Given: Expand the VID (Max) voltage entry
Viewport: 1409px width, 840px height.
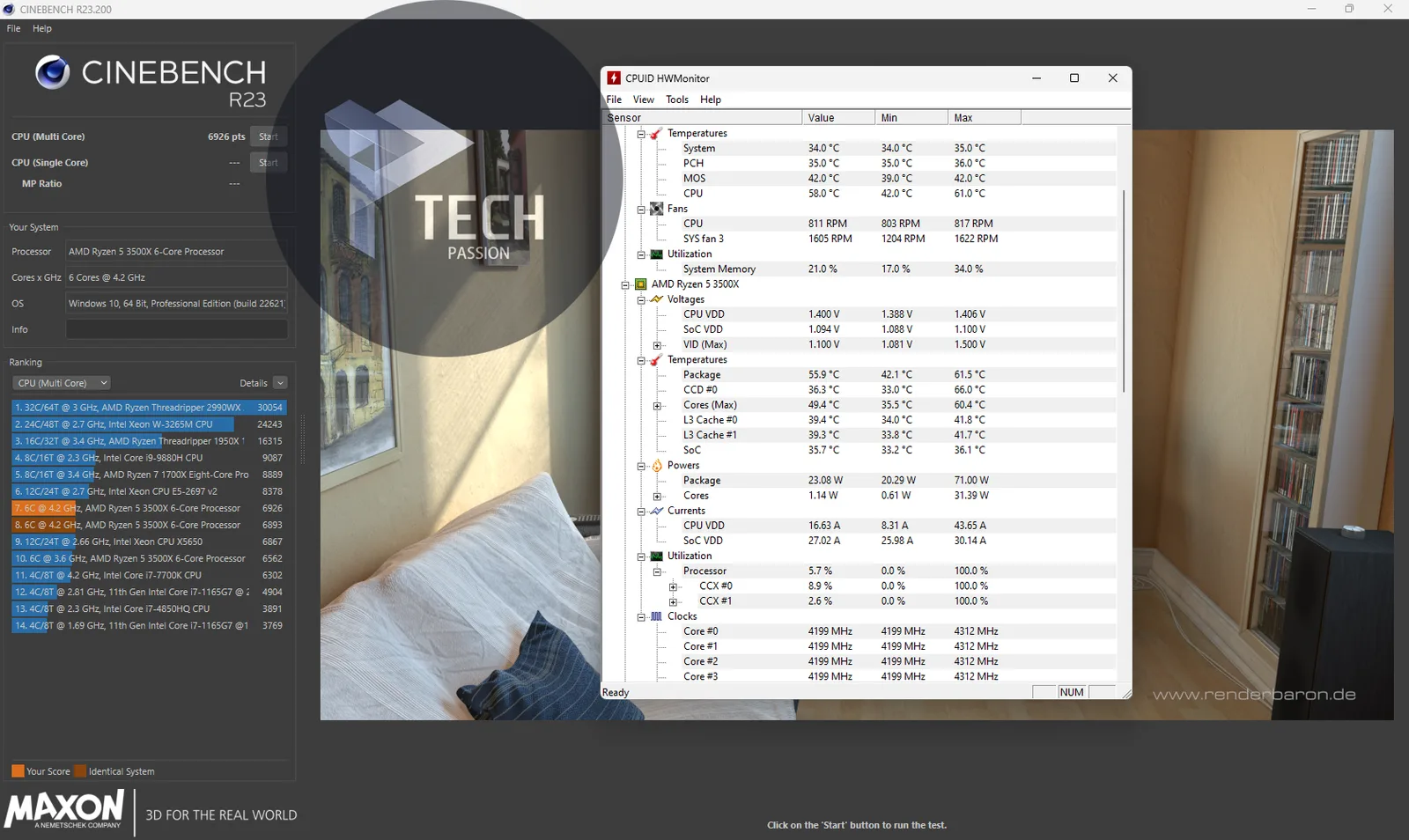Looking at the screenshot, I should click(x=657, y=345).
